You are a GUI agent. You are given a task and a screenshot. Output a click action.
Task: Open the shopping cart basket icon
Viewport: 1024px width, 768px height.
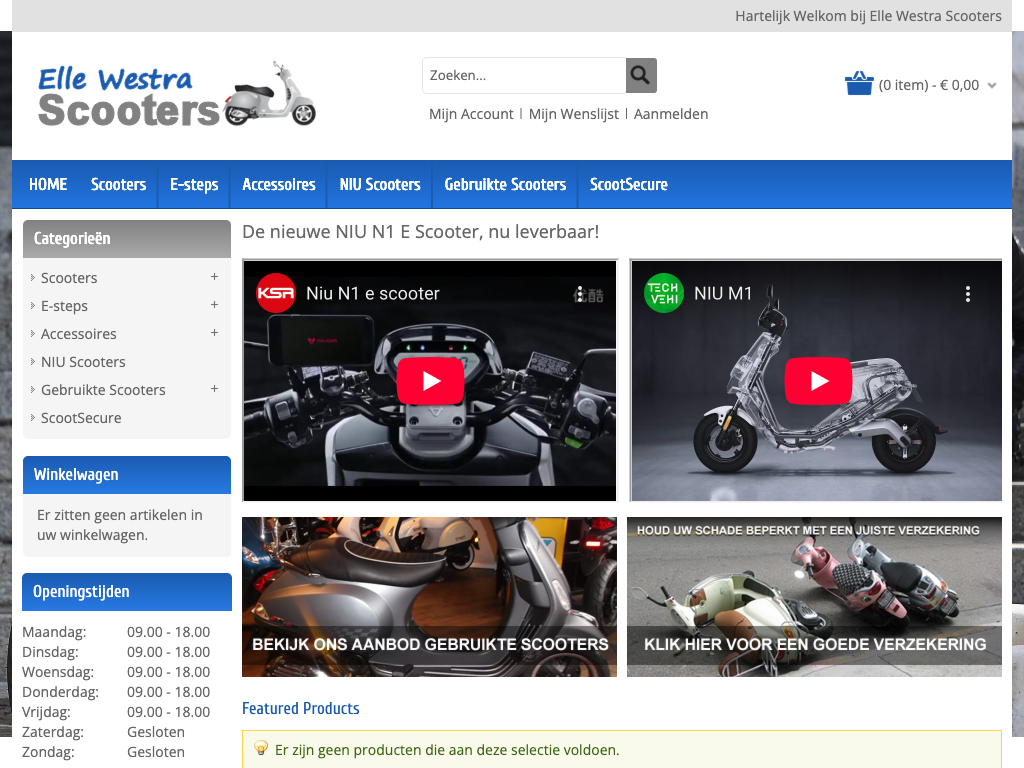point(859,84)
